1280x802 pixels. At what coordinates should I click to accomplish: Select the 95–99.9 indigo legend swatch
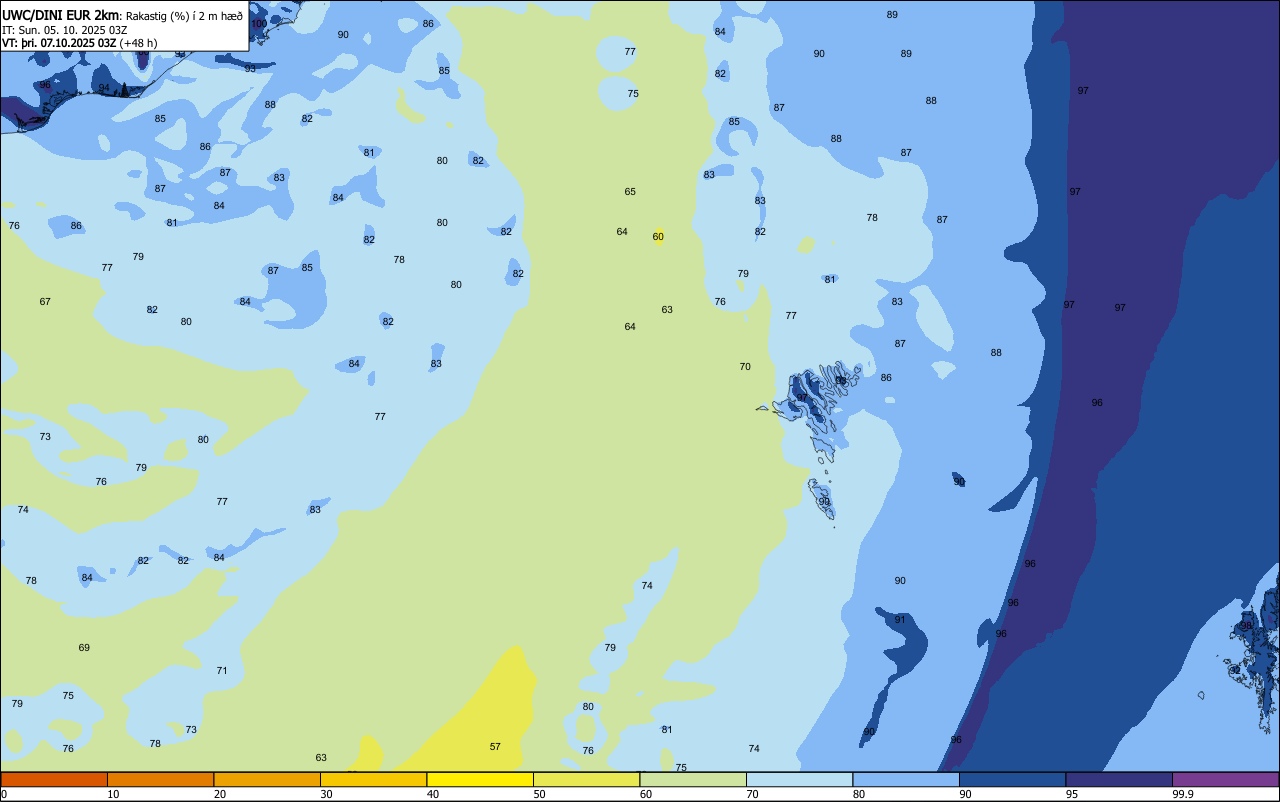coord(1119,779)
